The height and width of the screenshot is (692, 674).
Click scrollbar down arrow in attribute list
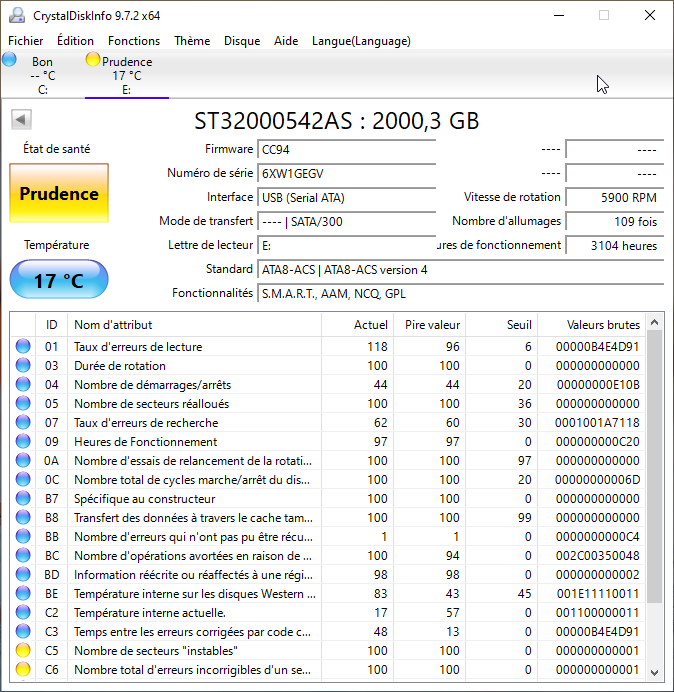655,672
